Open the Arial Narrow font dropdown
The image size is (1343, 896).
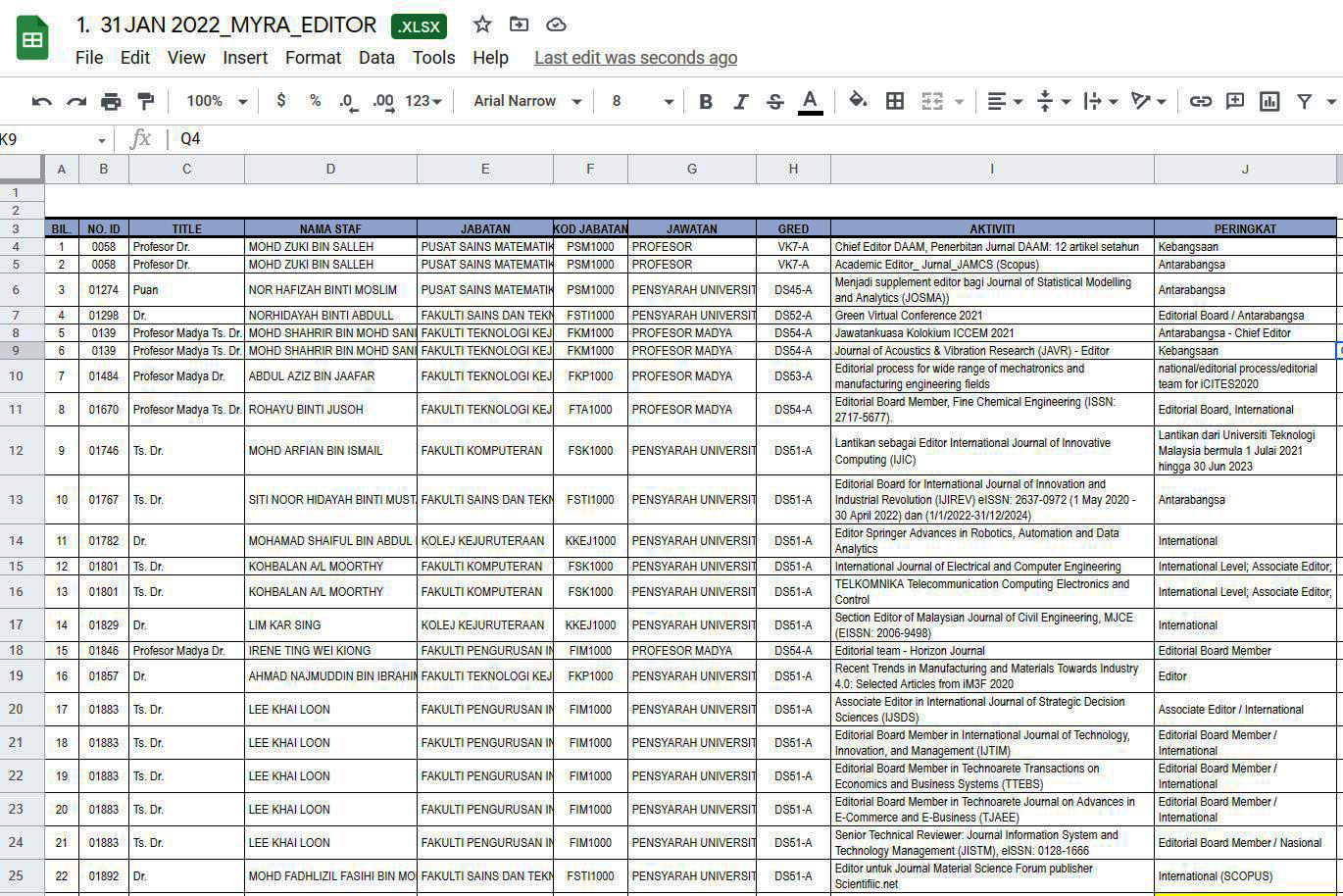[x=526, y=101]
